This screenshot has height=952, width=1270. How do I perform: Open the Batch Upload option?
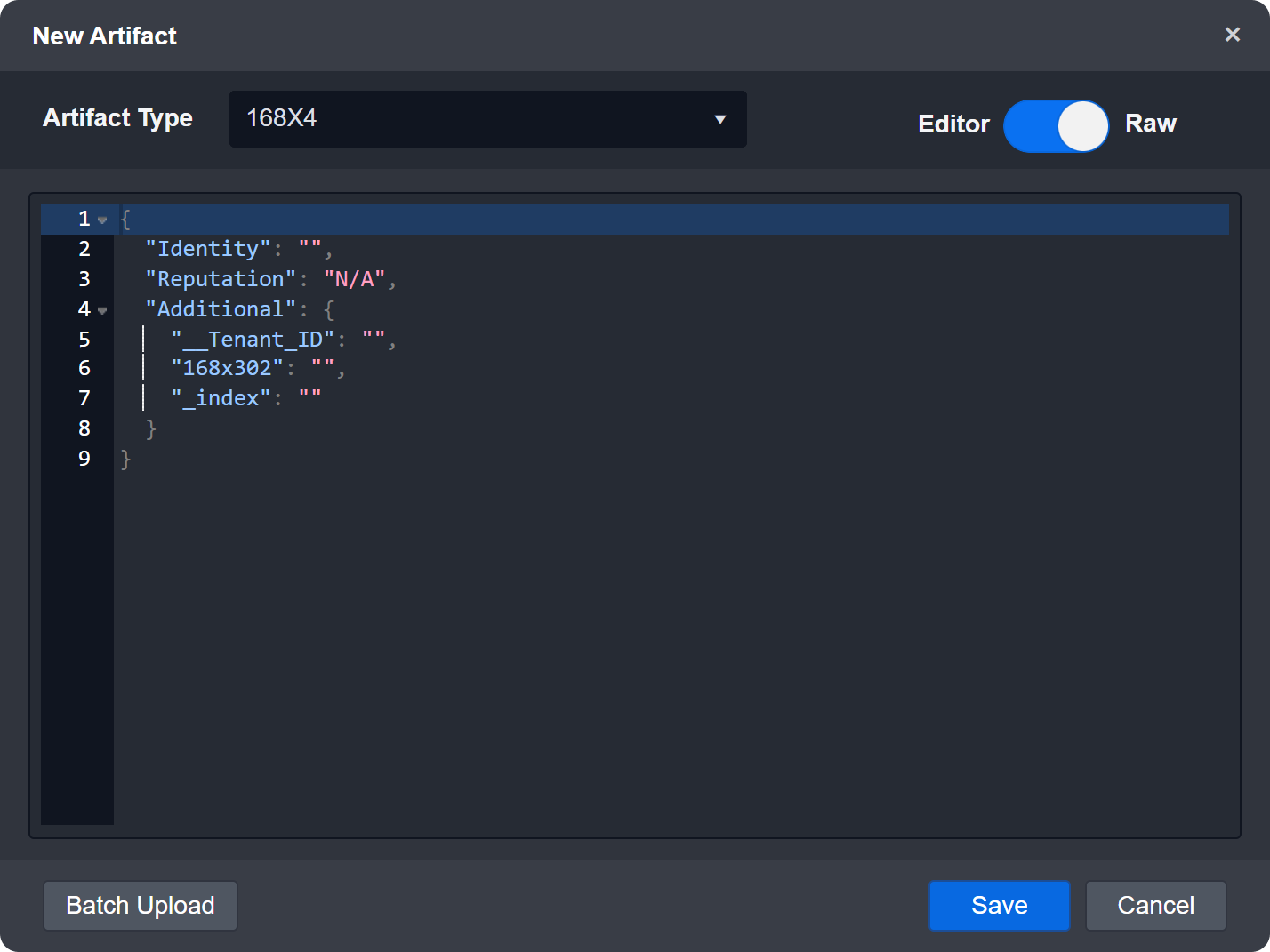point(140,905)
